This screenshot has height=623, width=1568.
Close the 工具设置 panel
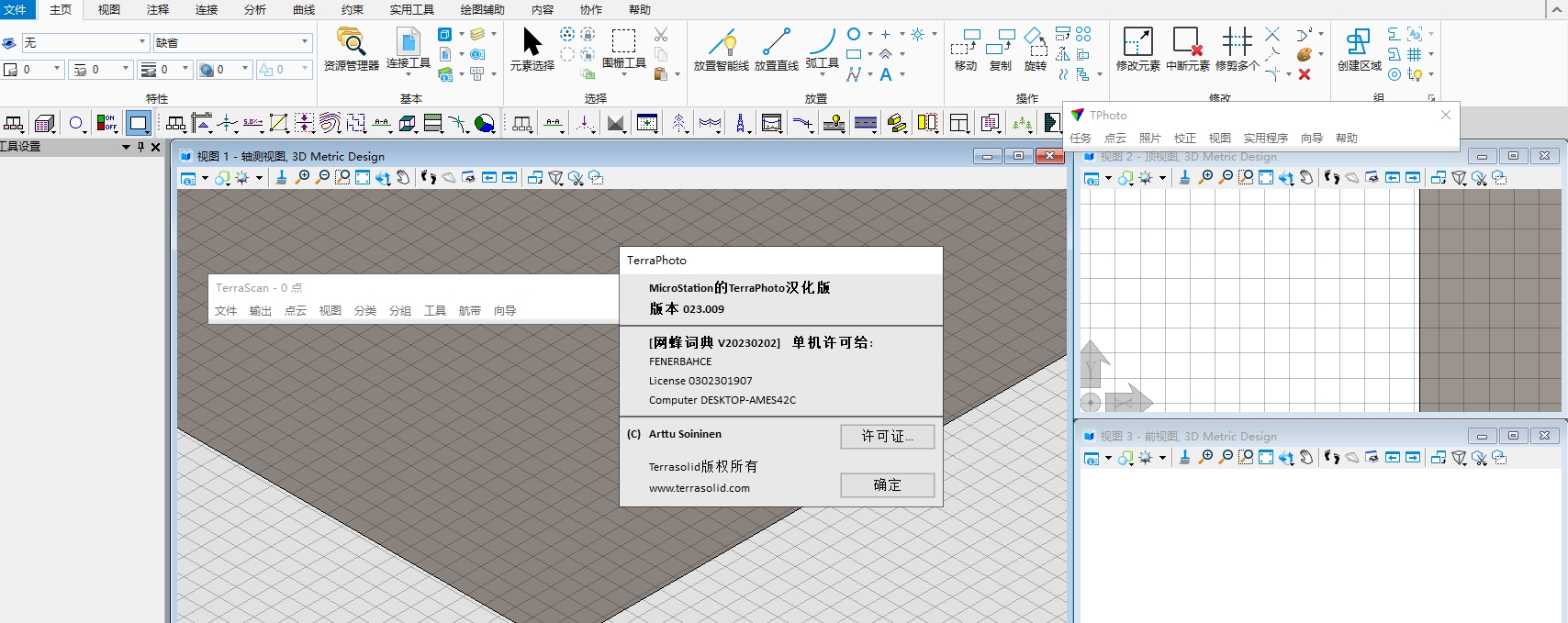point(156,147)
